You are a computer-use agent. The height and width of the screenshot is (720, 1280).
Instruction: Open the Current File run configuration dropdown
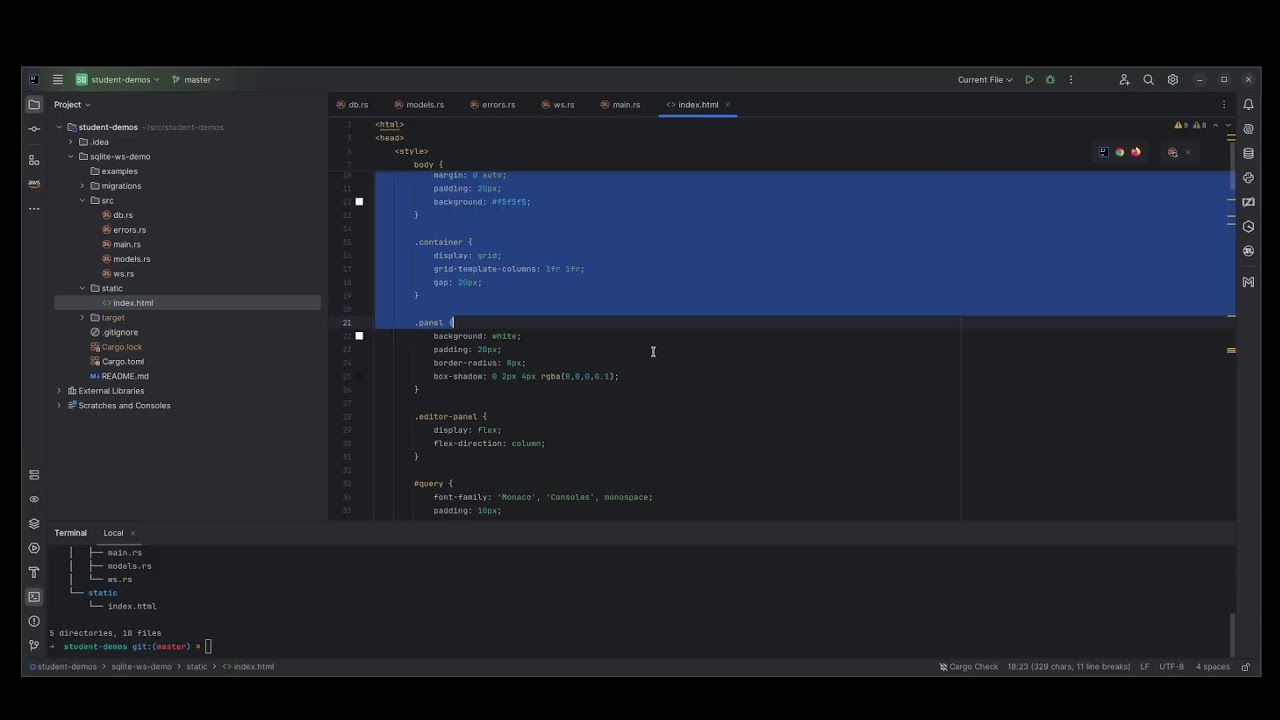click(x=985, y=80)
